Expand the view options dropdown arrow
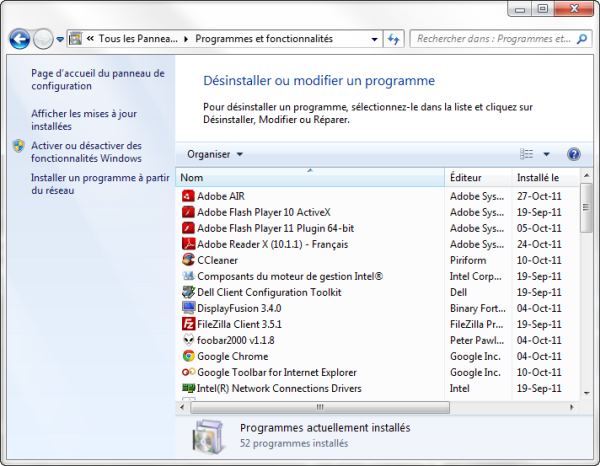Screen dimensions: 600x466 tap(546, 154)
